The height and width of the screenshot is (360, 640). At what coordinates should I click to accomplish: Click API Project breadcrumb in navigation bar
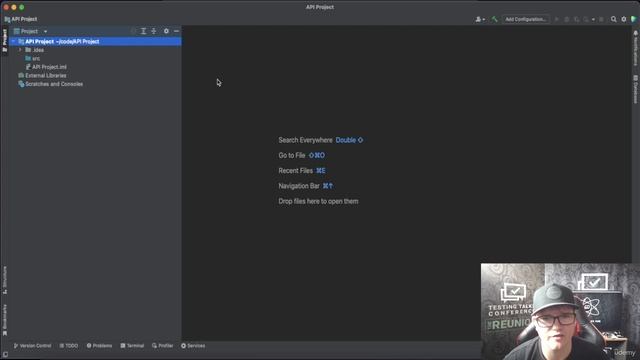(21, 19)
